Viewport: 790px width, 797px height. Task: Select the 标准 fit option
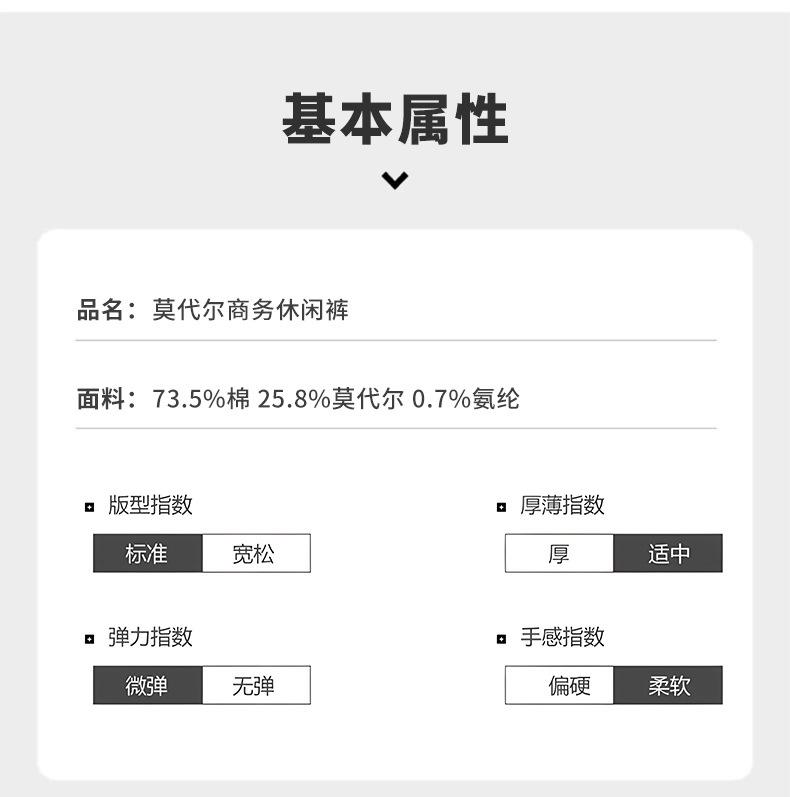[147, 553]
